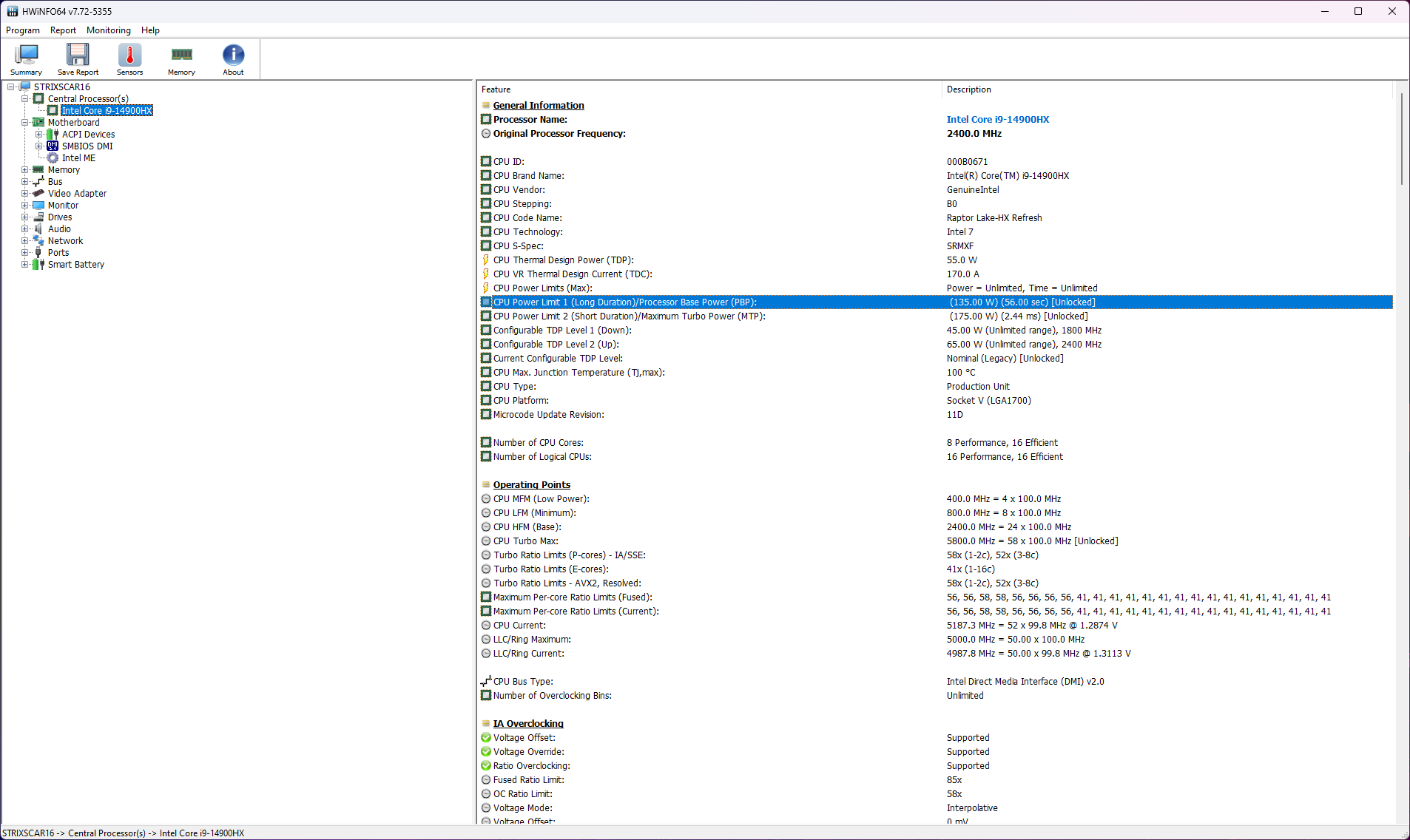Click the Intel Core i9-14900HX description link
The image size is (1410, 840).
[997, 119]
